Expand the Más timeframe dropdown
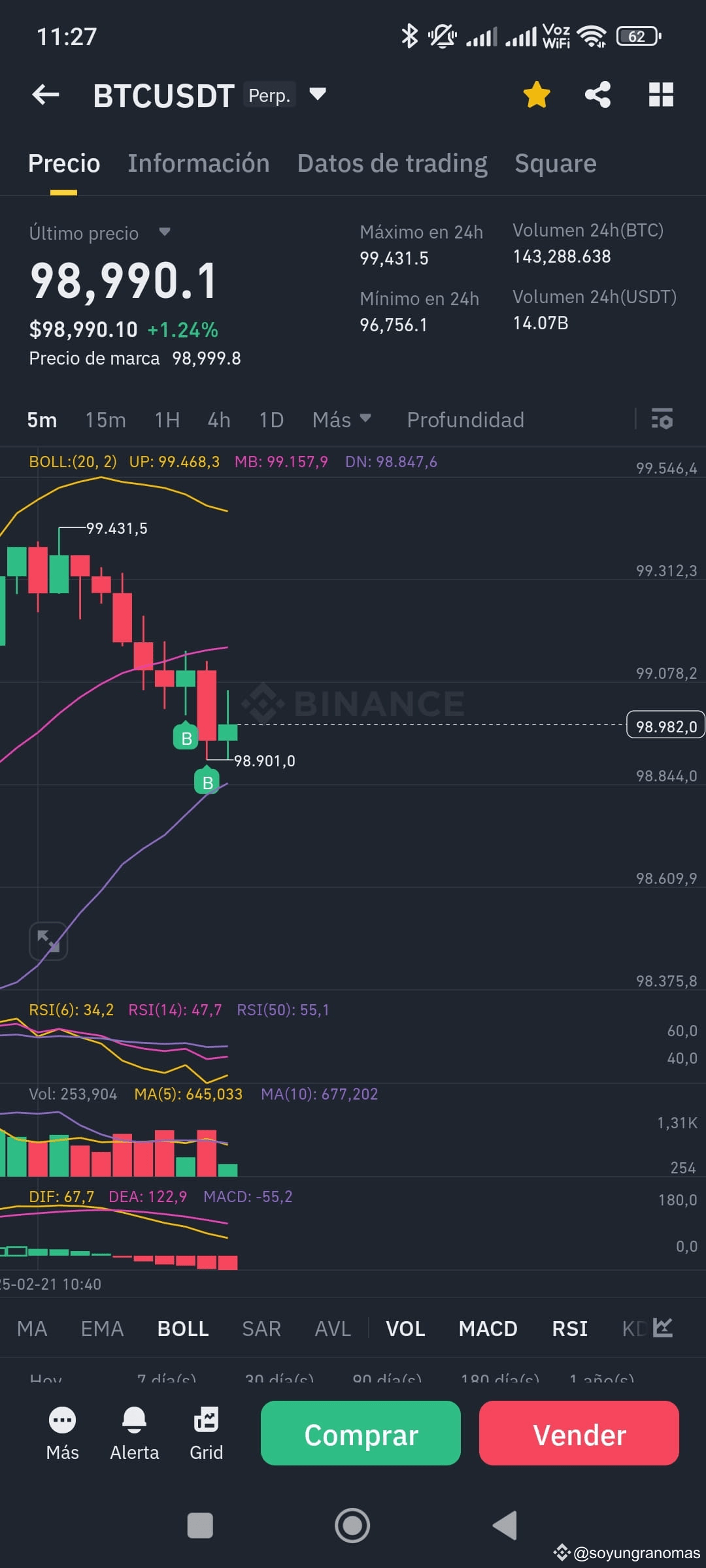The image size is (706, 1568). (341, 420)
